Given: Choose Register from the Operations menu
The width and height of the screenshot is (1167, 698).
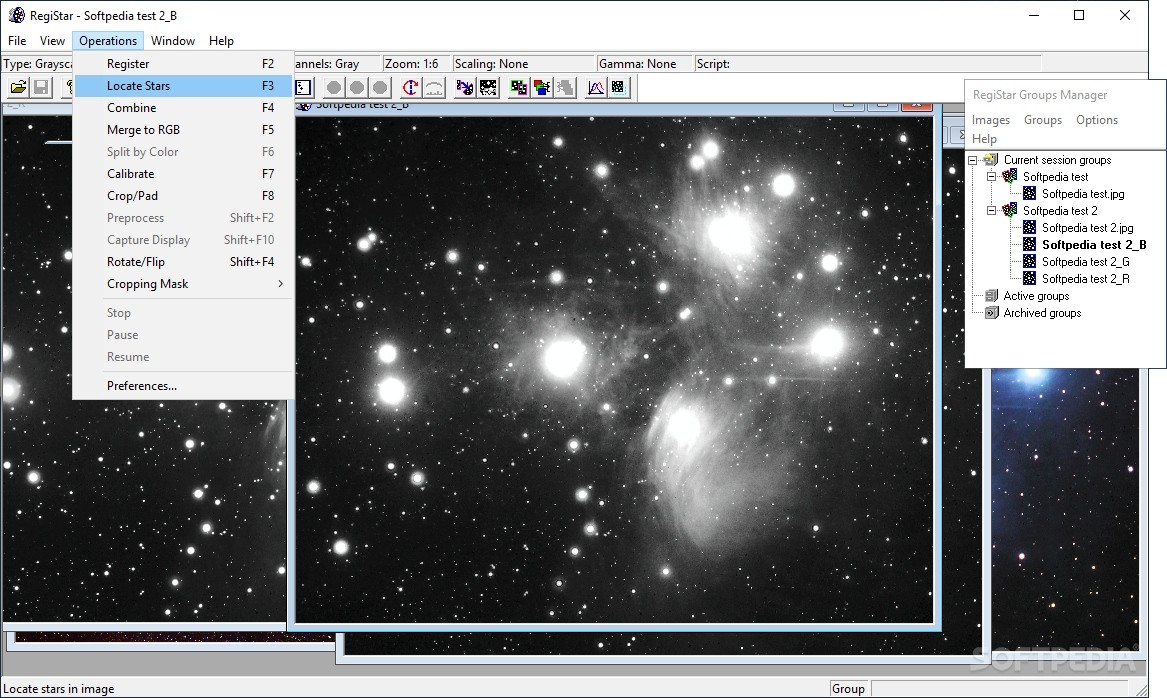Looking at the screenshot, I should coord(184,64).
